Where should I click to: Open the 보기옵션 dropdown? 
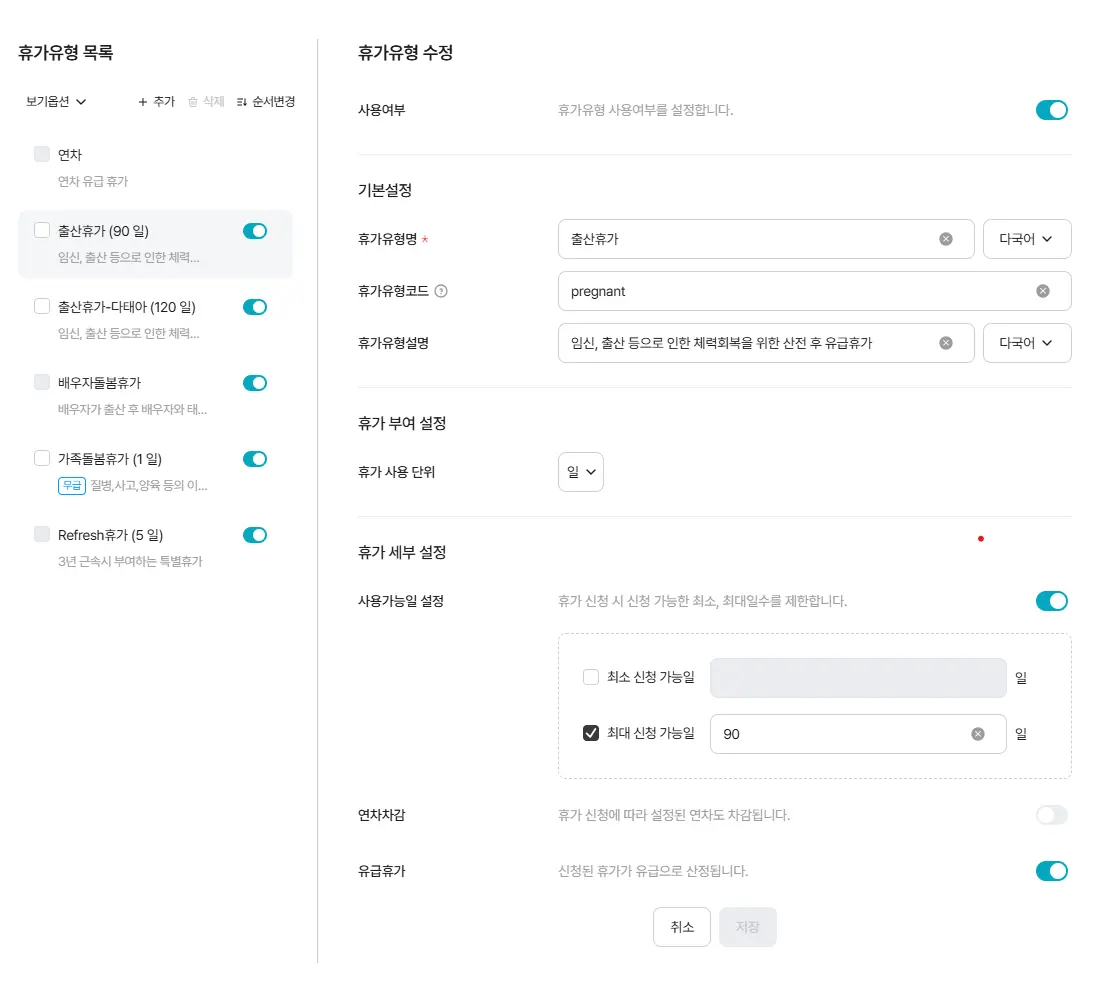coord(56,101)
